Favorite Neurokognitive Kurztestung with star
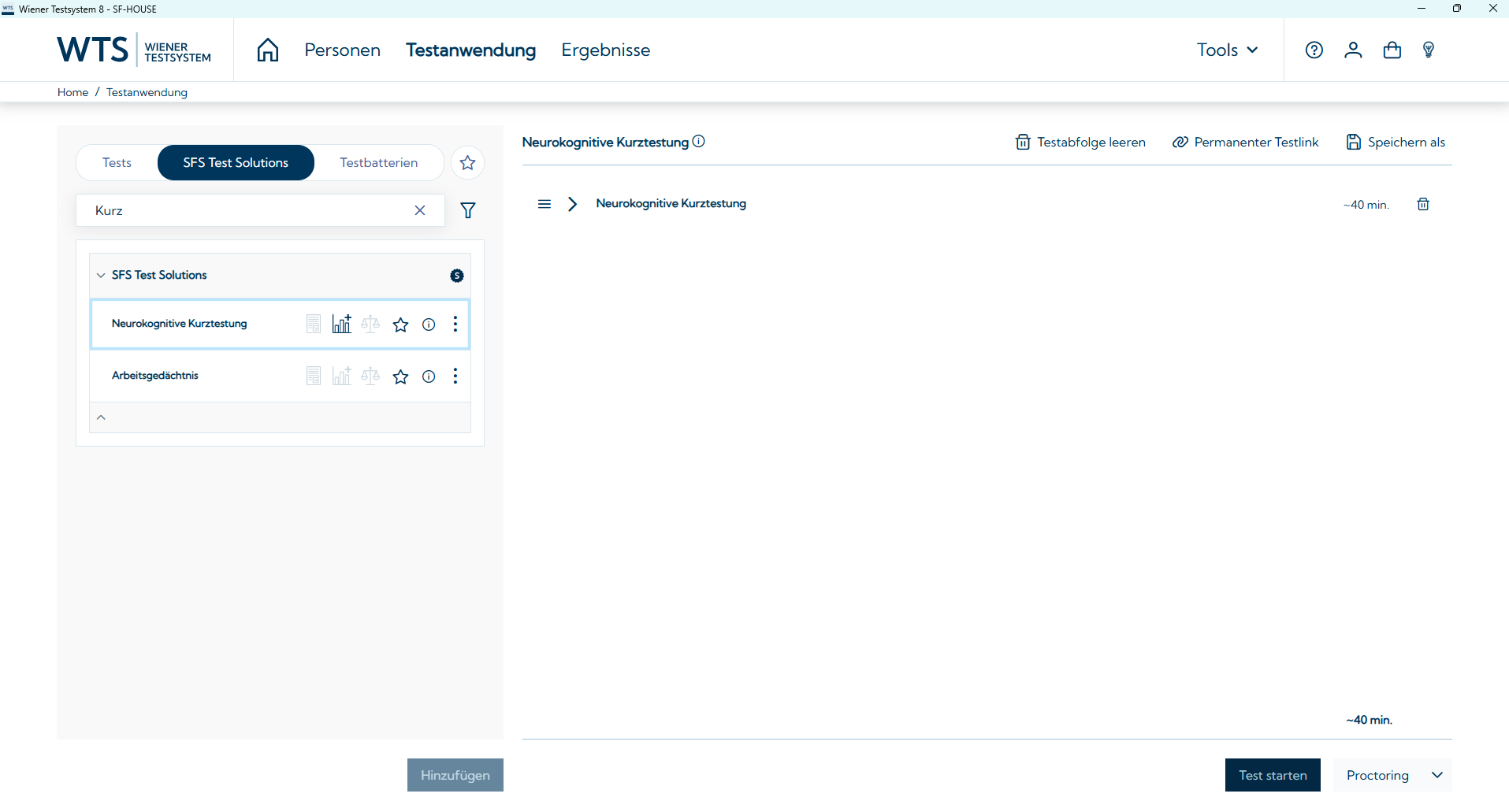This screenshot has width=1509, height=812. (401, 324)
